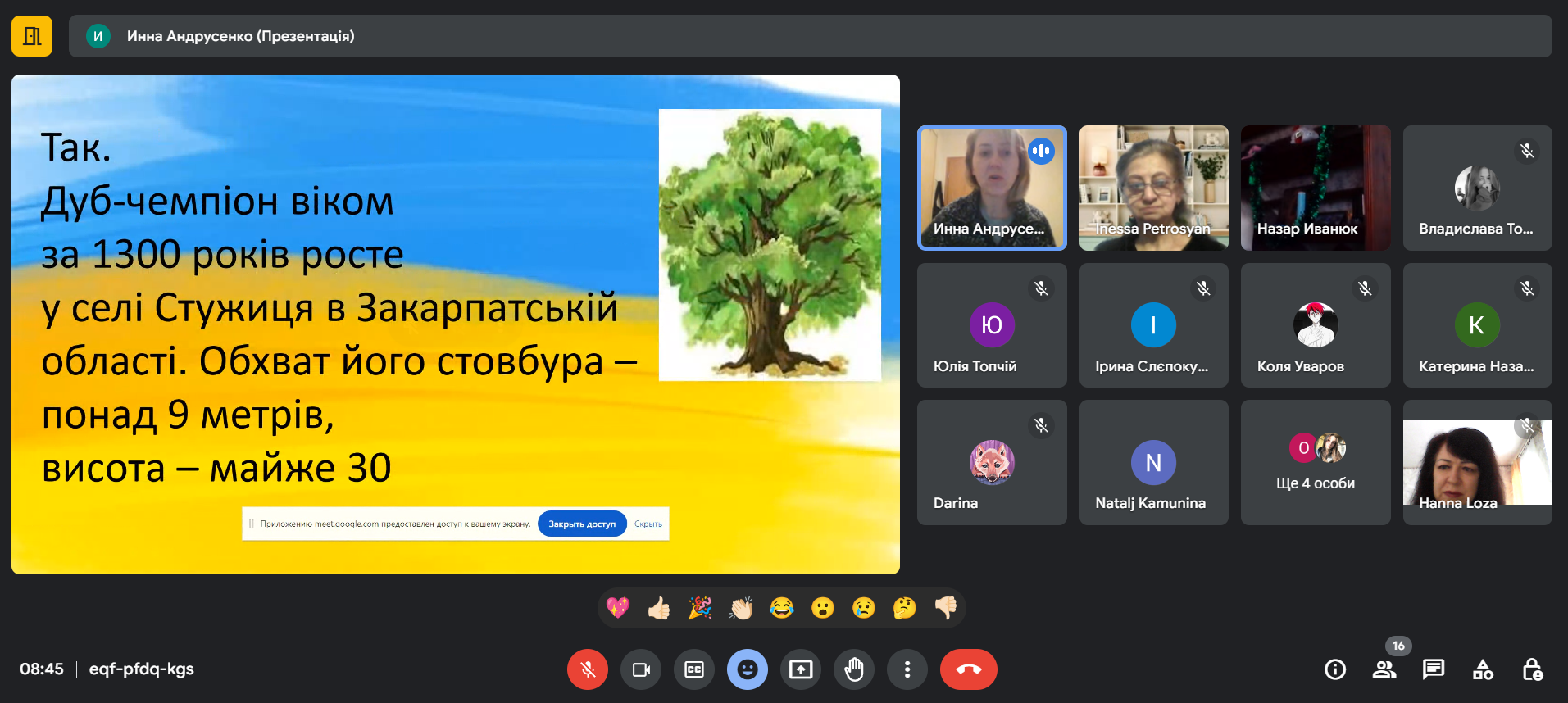Open the activities panel
Screen dimensions: 1568x703
point(1483,669)
